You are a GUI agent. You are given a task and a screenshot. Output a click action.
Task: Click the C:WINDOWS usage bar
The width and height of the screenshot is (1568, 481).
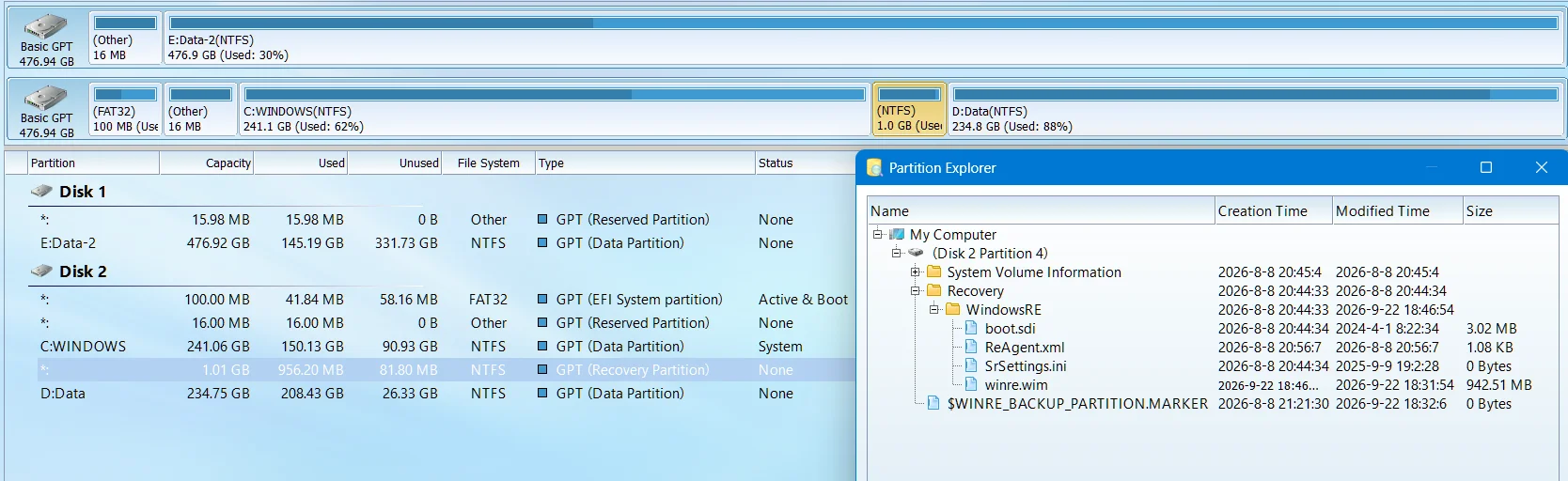pyautogui.click(x=554, y=94)
